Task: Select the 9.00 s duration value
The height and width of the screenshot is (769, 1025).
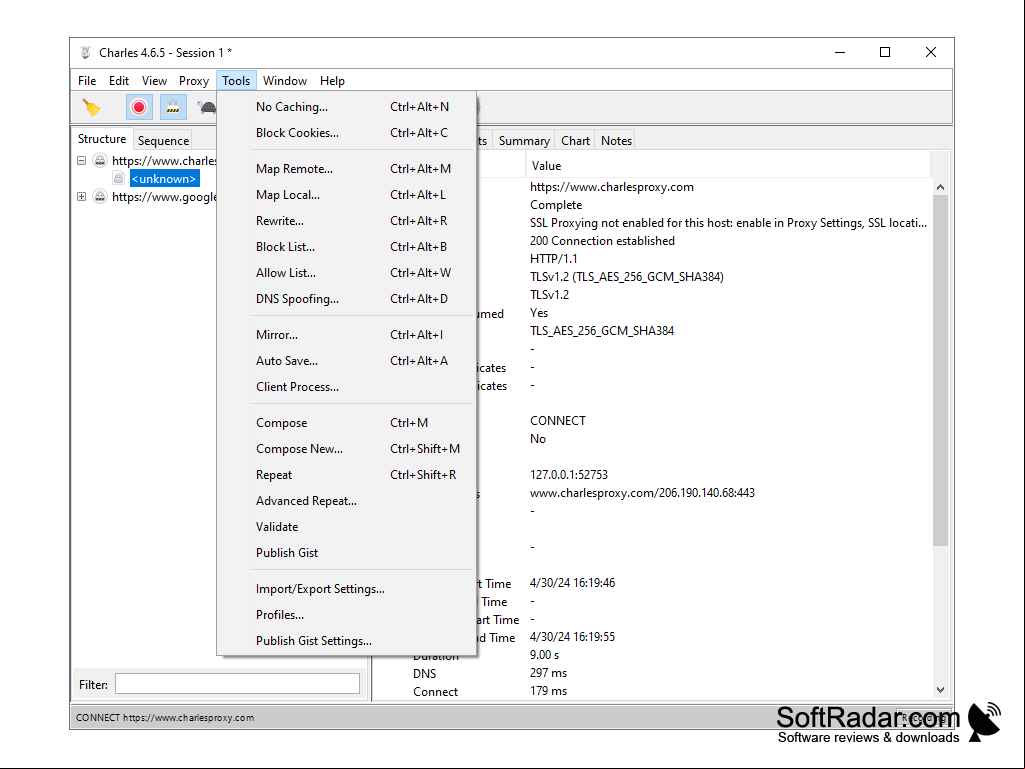Action: pos(544,655)
